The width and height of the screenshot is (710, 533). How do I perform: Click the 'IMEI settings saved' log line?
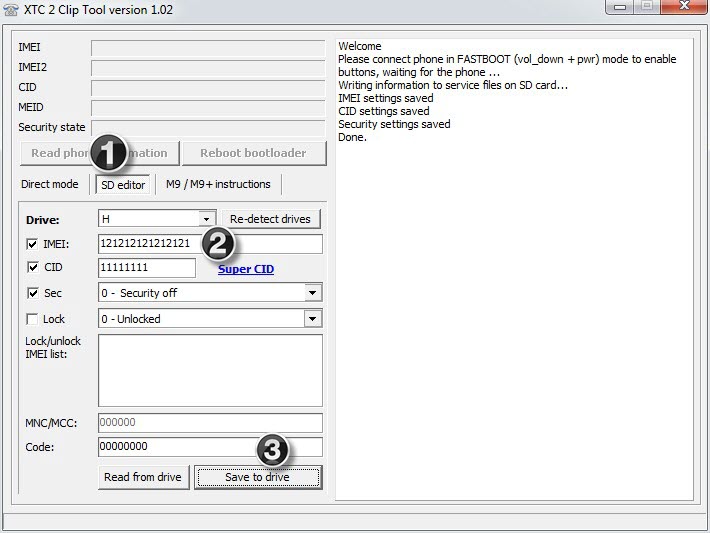pos(386,98)
